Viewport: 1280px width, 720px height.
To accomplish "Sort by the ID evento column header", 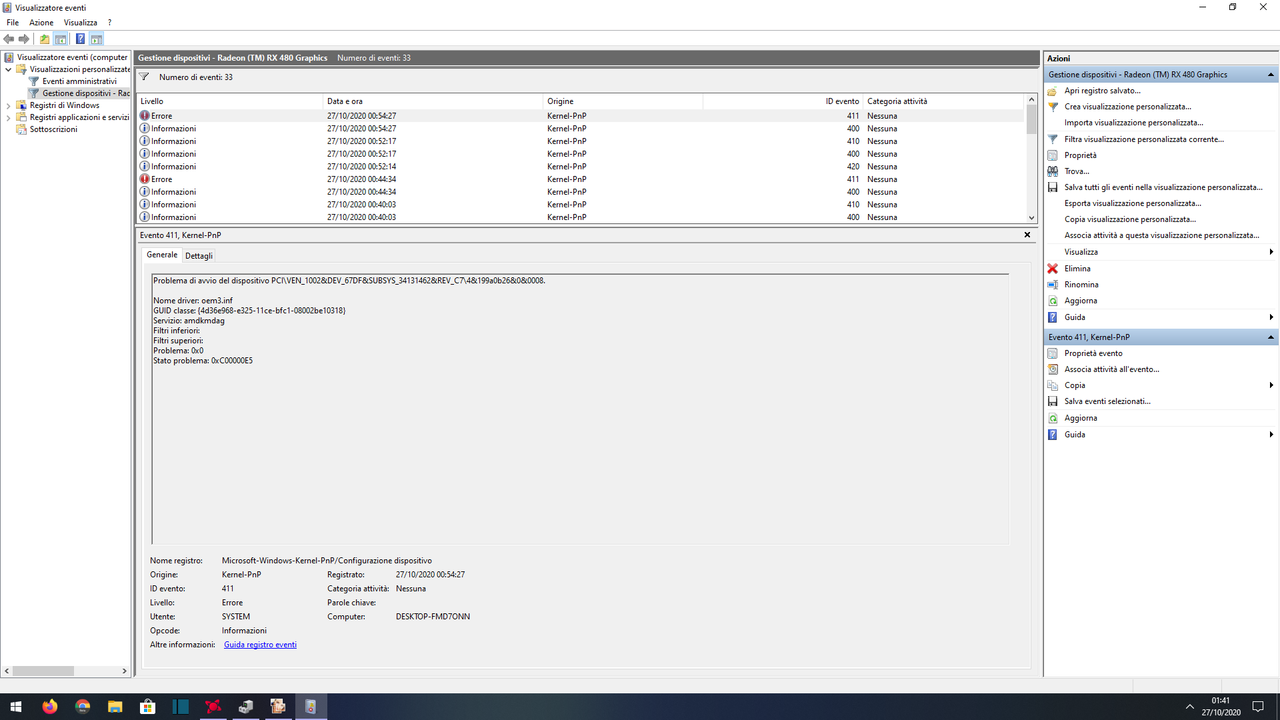I will (x=783, y=101).
